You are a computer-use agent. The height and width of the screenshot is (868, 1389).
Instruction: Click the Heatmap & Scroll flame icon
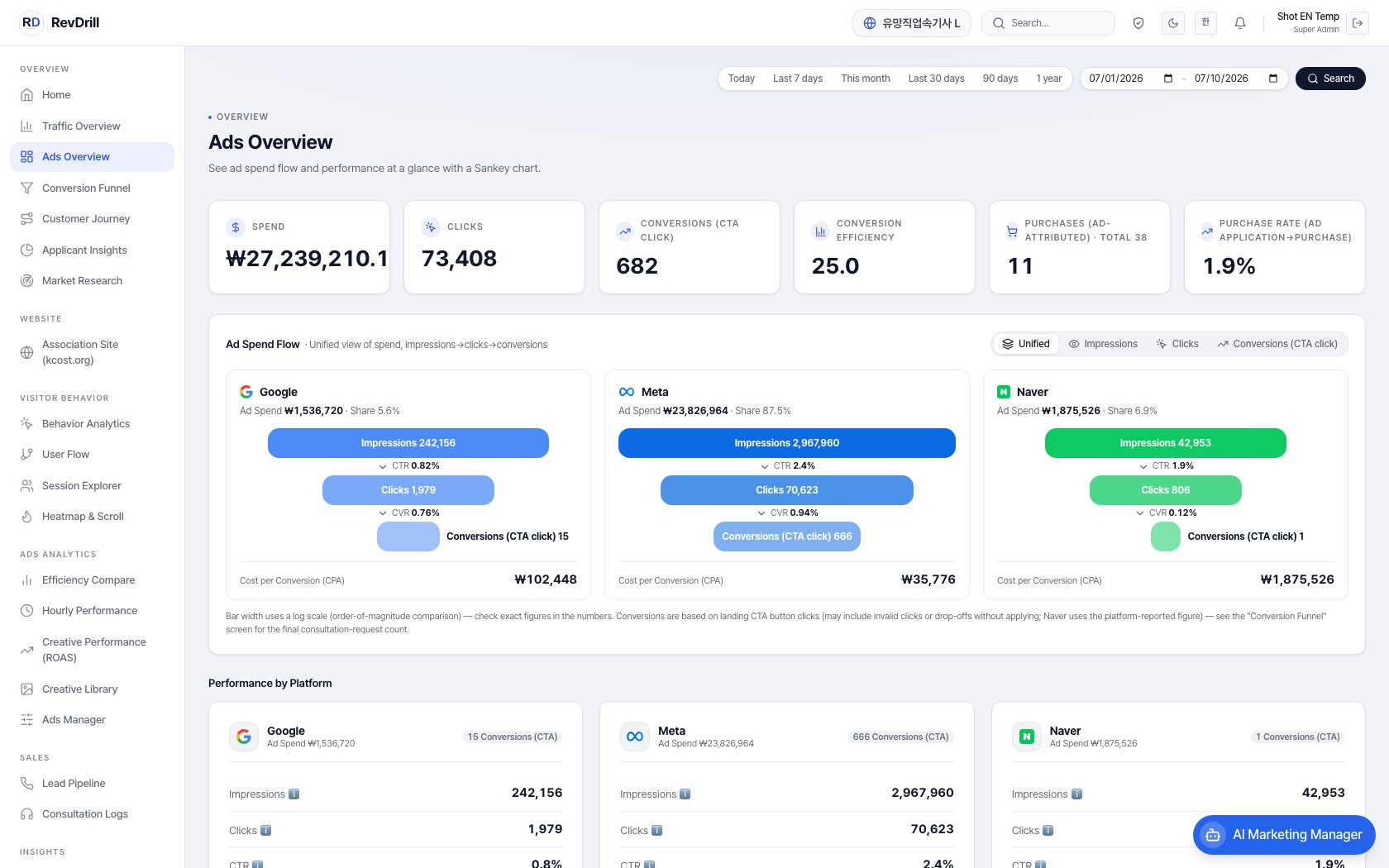tap(26, 517)
